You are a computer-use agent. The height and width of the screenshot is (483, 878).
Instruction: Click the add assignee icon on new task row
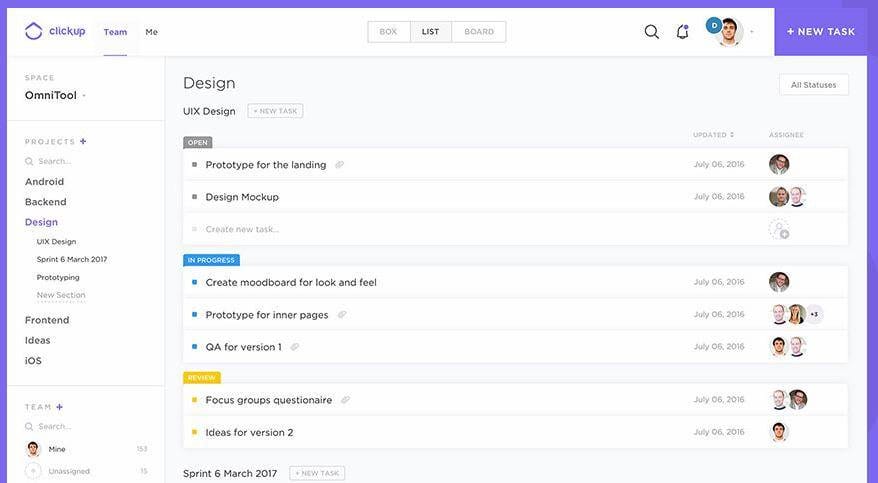click(x=779, y=229)
